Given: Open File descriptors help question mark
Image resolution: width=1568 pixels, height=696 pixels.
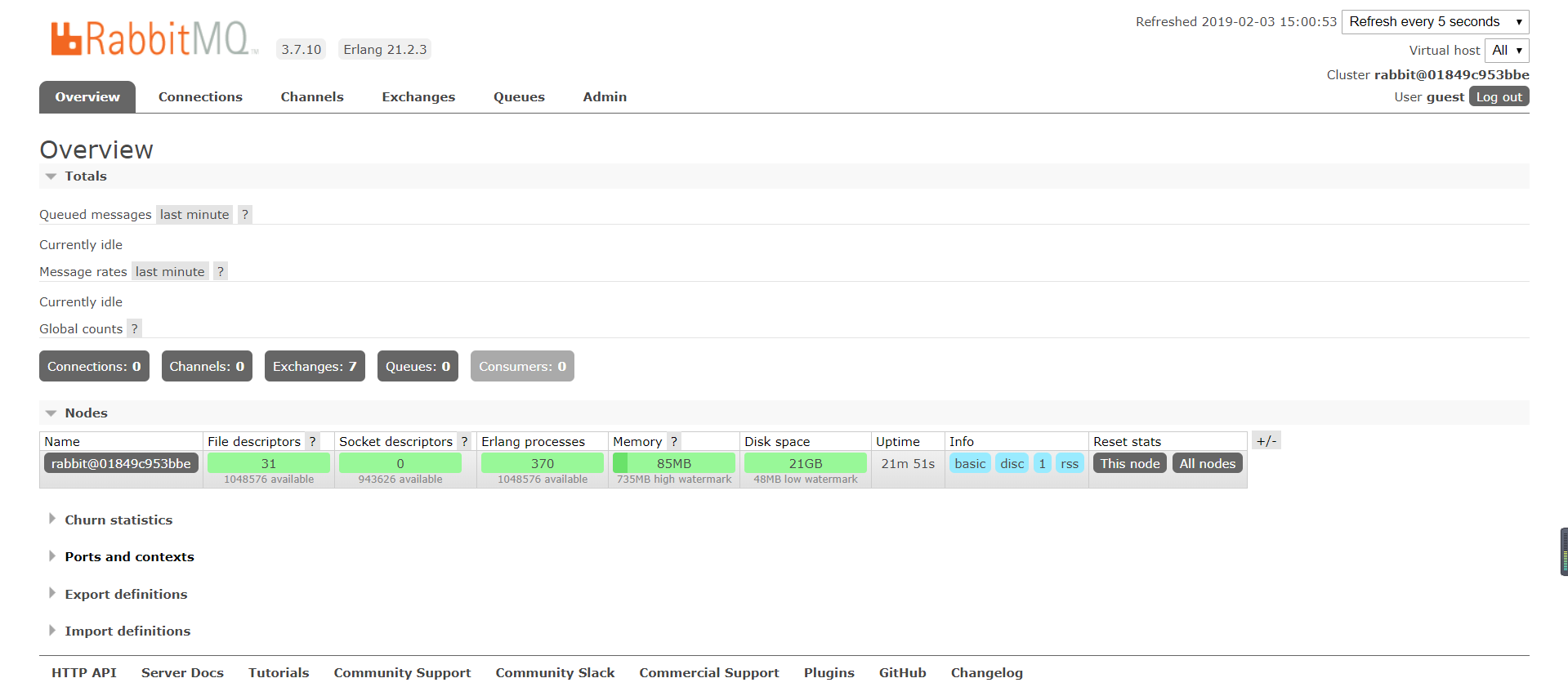Looking at the screenshot, I should coord(312,442).
